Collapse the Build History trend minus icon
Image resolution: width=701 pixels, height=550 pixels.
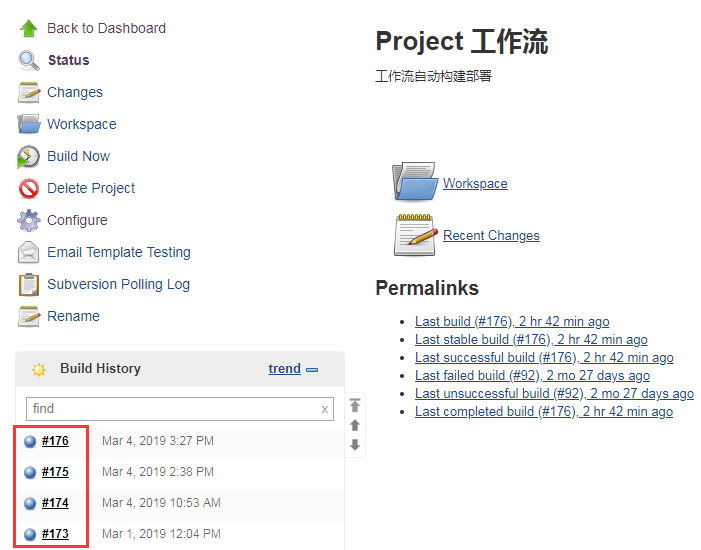pyautogui.click(x=312, y=370)
